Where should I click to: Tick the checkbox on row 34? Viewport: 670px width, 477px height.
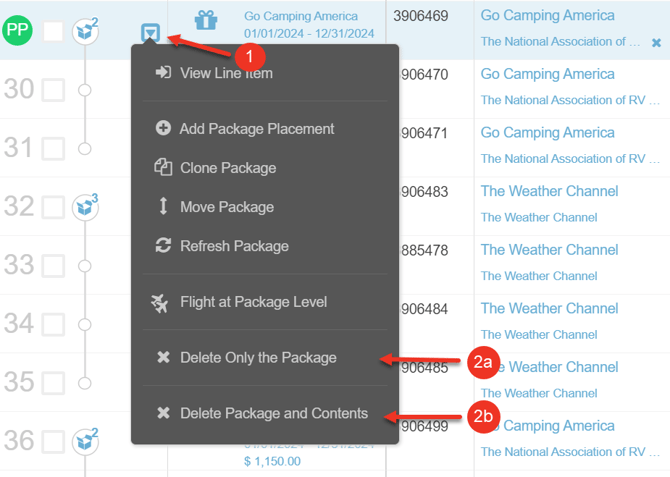click(53, 324)
